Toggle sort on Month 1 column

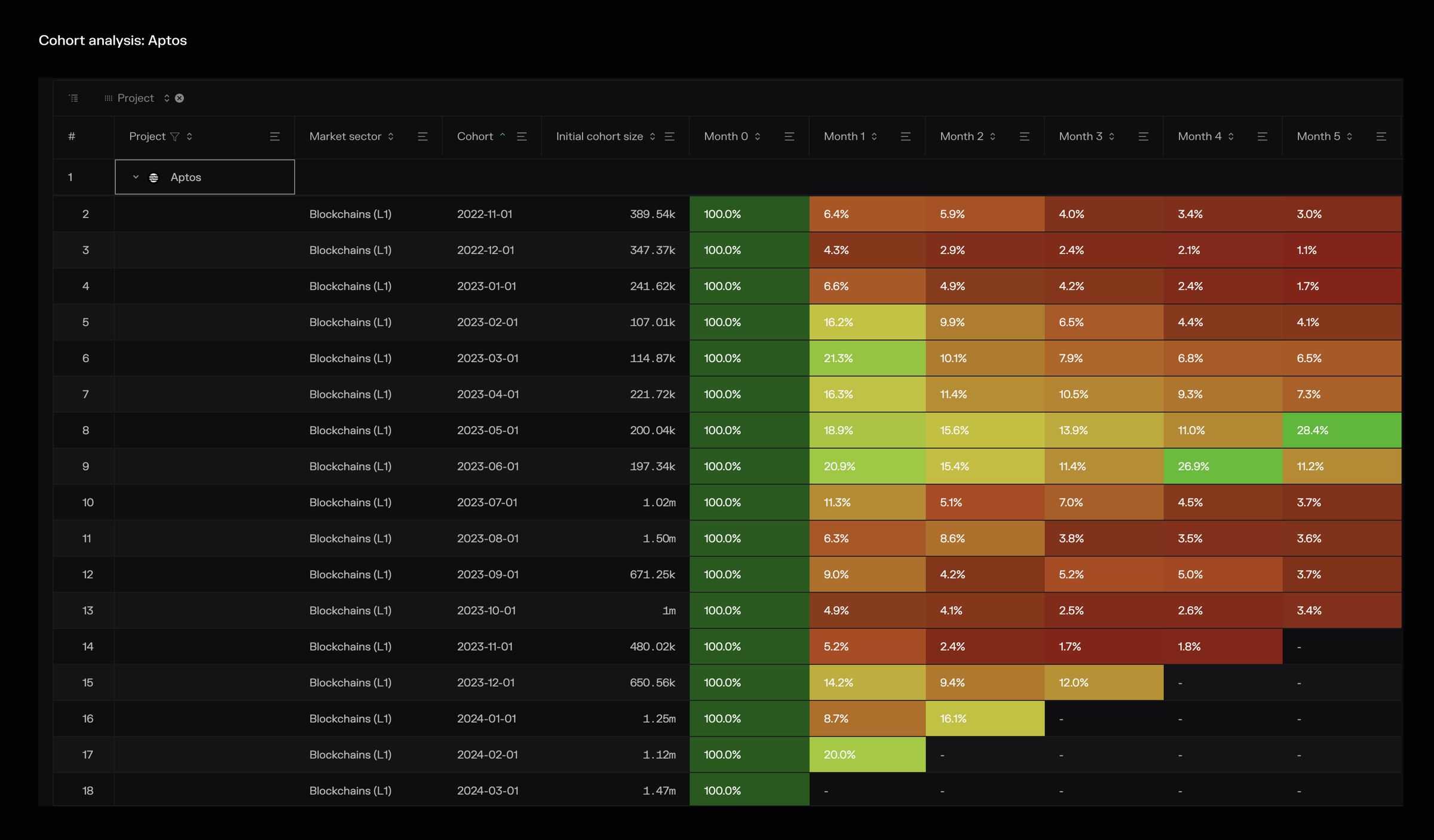click(x=874, y=137)
